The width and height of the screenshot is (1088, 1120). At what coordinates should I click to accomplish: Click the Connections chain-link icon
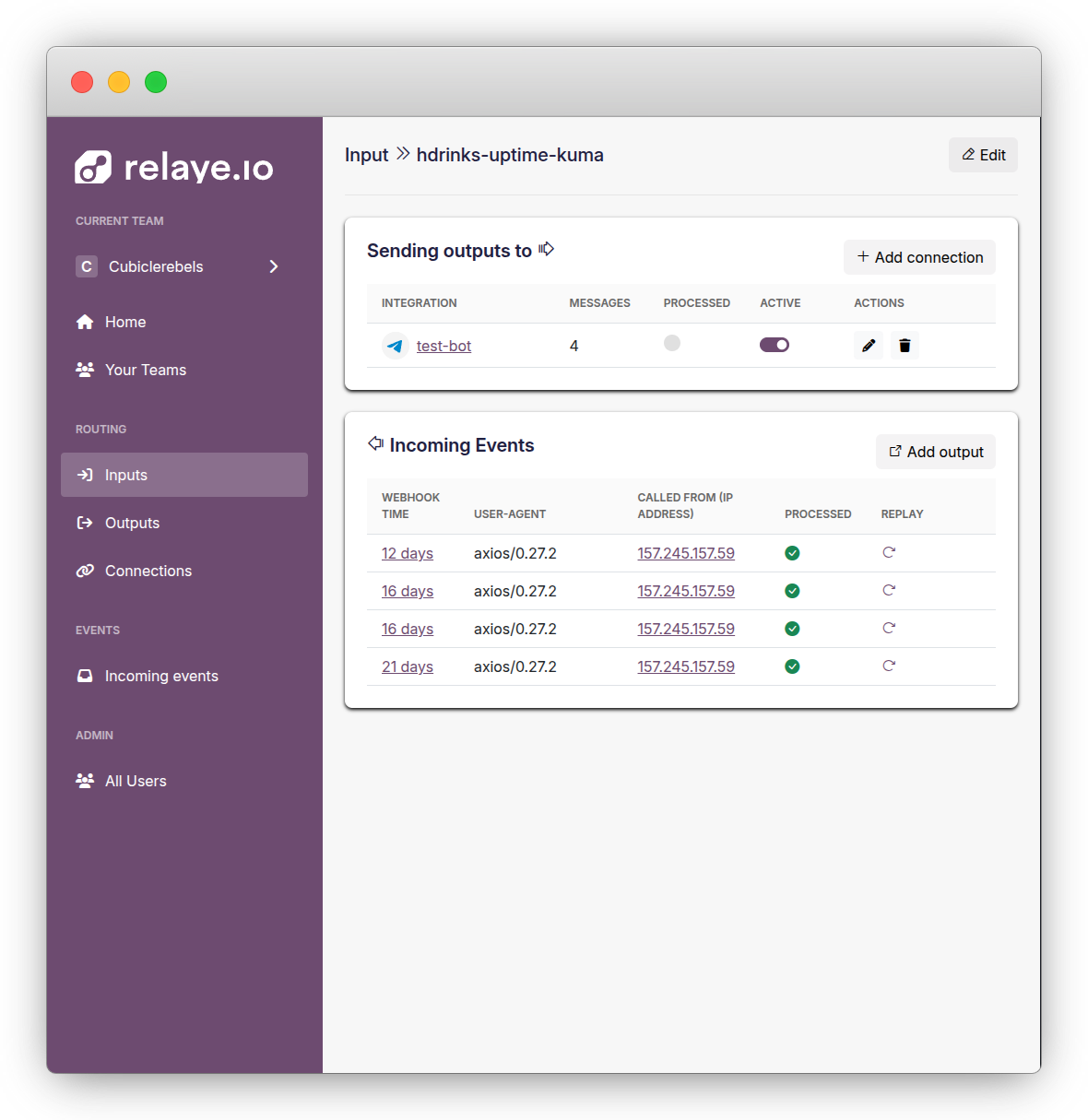[84, 571]
